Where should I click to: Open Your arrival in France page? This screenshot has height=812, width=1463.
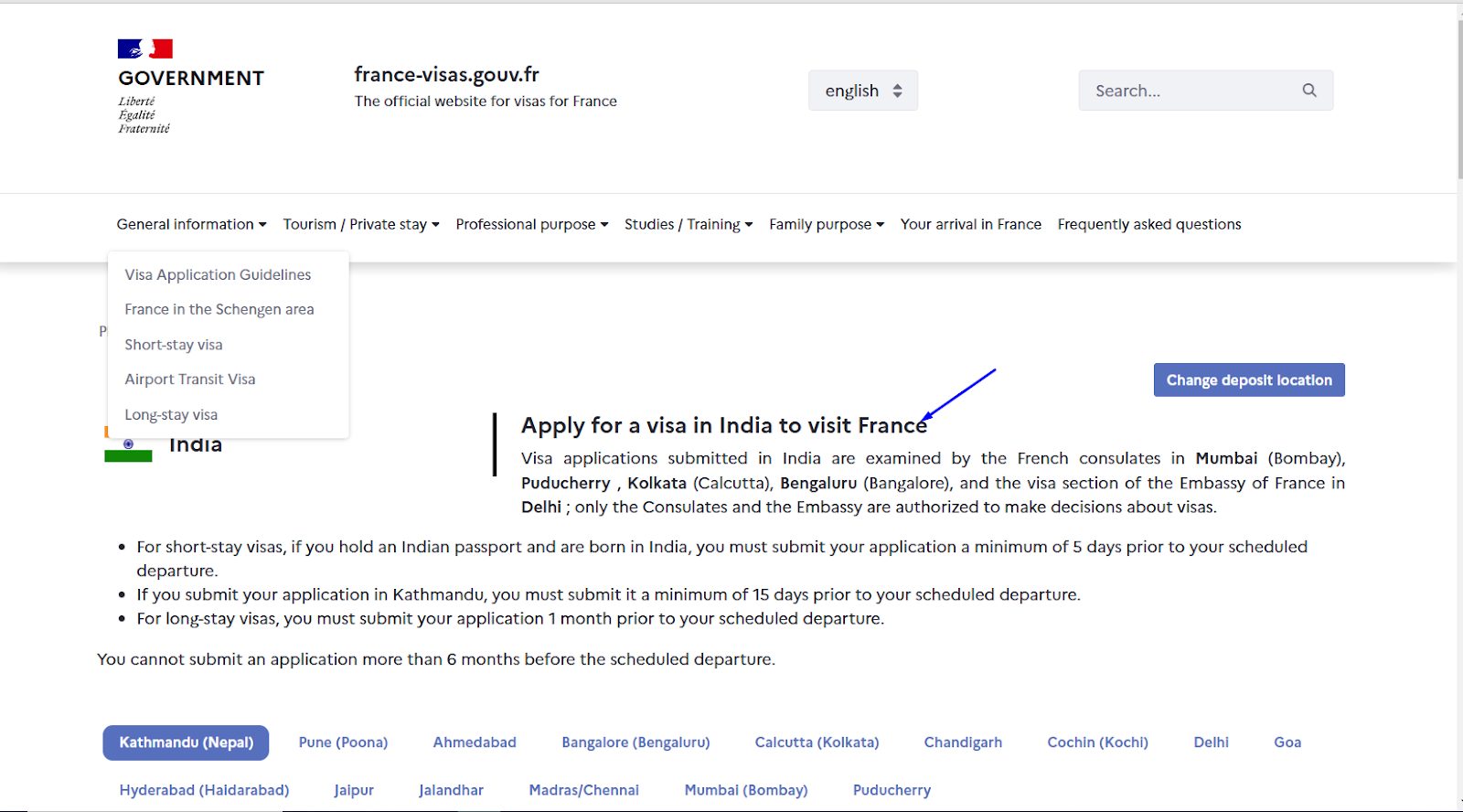[x=971, y=224]
